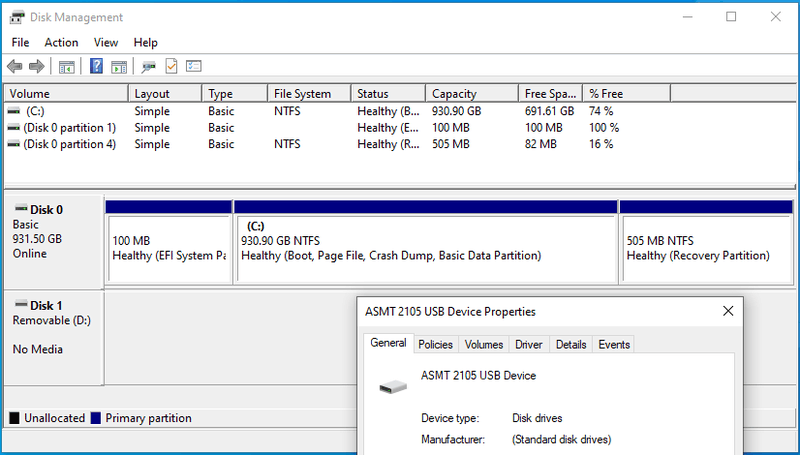Click the Disk drives device type value
Screen dimensions: 800x455
537,418
